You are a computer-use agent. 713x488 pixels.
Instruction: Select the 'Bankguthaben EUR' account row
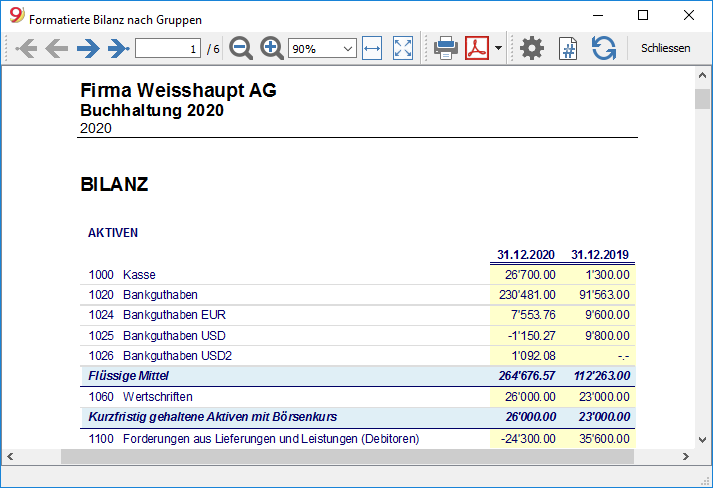(x=357, y=315)
